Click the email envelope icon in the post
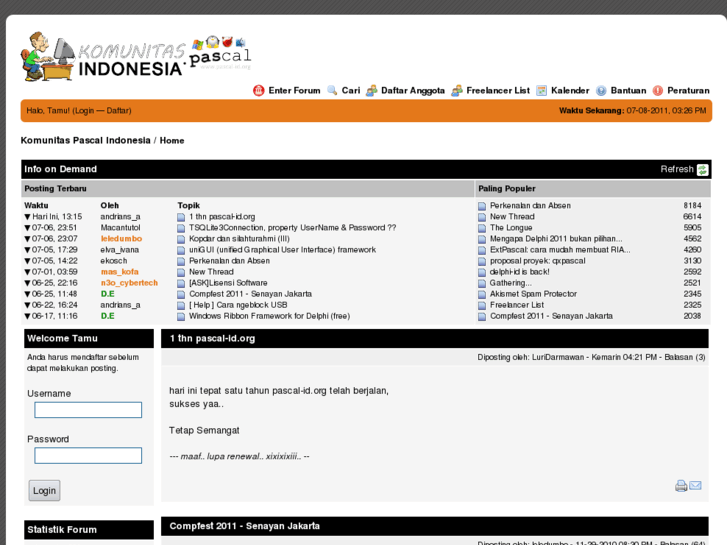Screen dimensions: 727x545 pyautogui.click(x=695, y=485)
